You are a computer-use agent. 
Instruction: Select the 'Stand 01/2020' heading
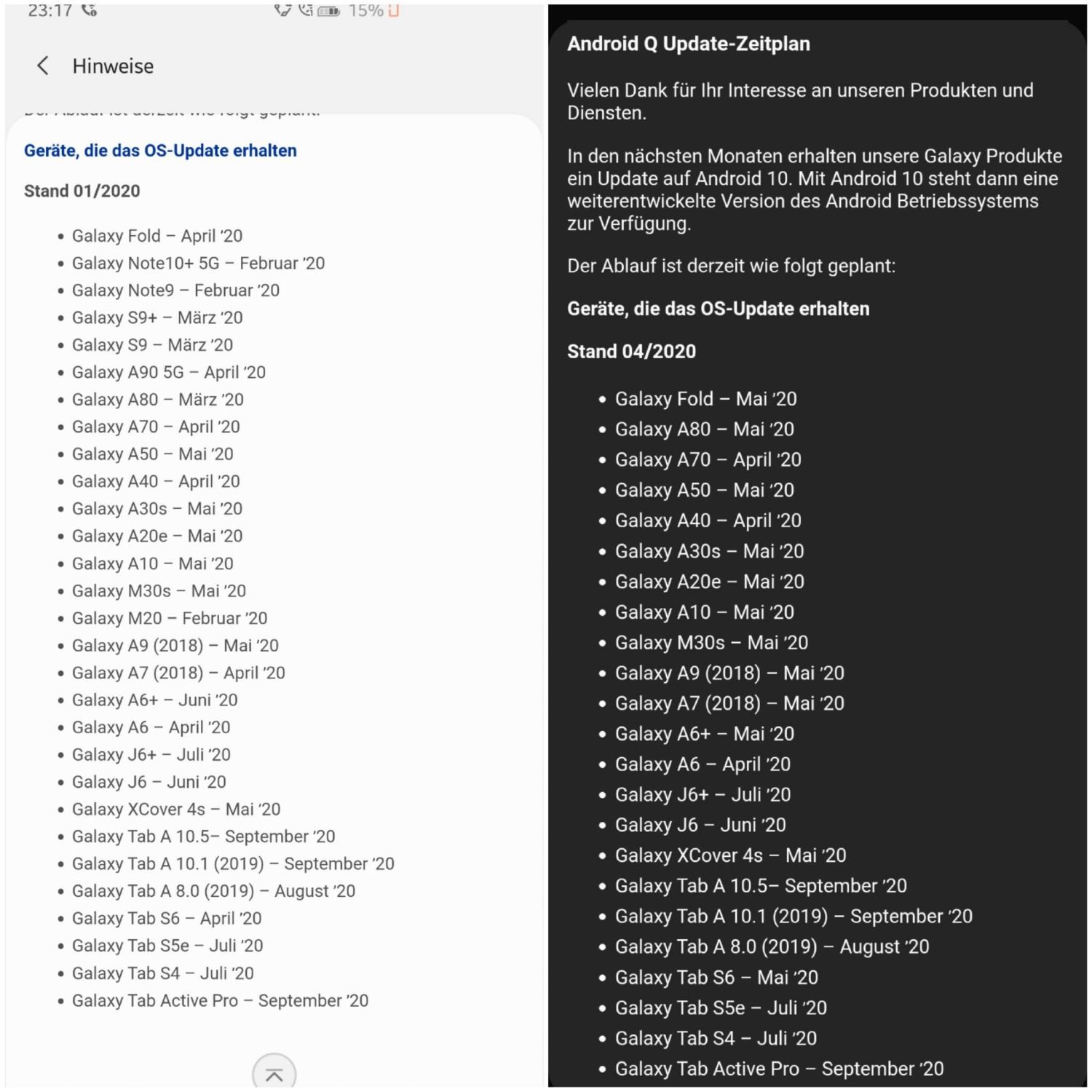click(82, 191)
